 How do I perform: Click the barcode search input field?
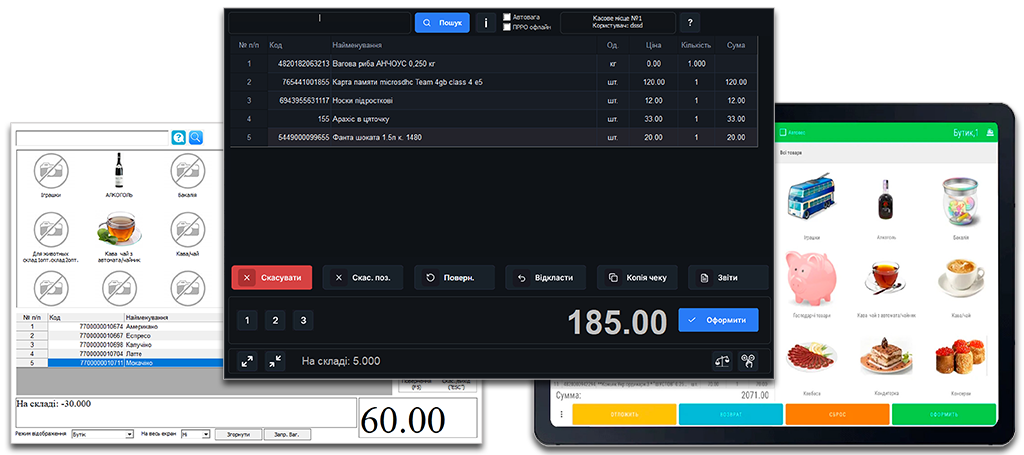pyautogui.click(x=319, y=22)
